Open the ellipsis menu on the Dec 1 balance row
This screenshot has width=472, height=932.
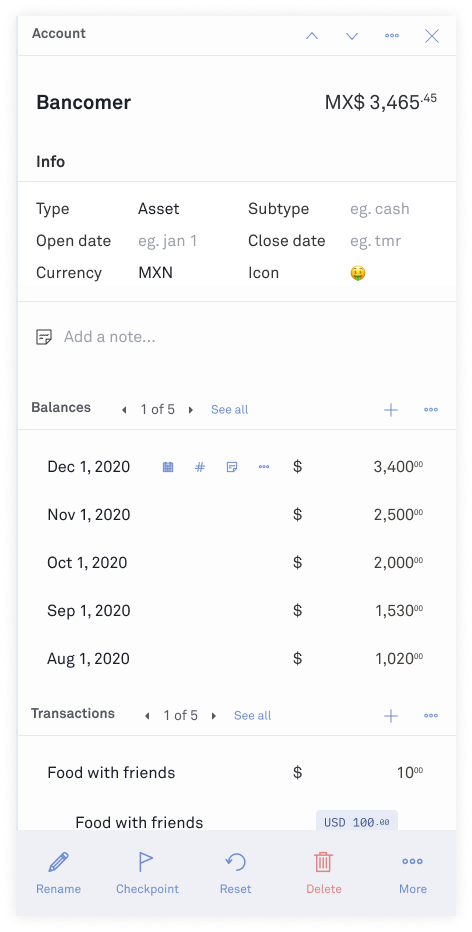(264, 467)
